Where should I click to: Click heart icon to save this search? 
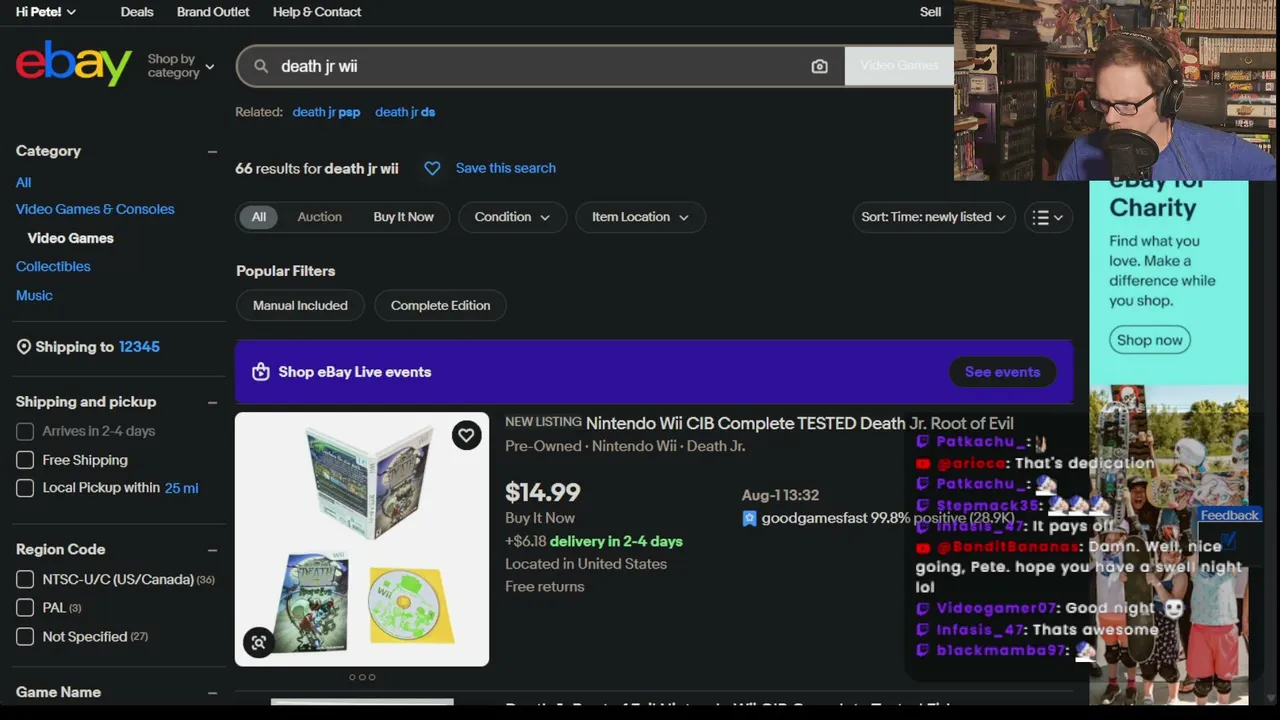432,168
